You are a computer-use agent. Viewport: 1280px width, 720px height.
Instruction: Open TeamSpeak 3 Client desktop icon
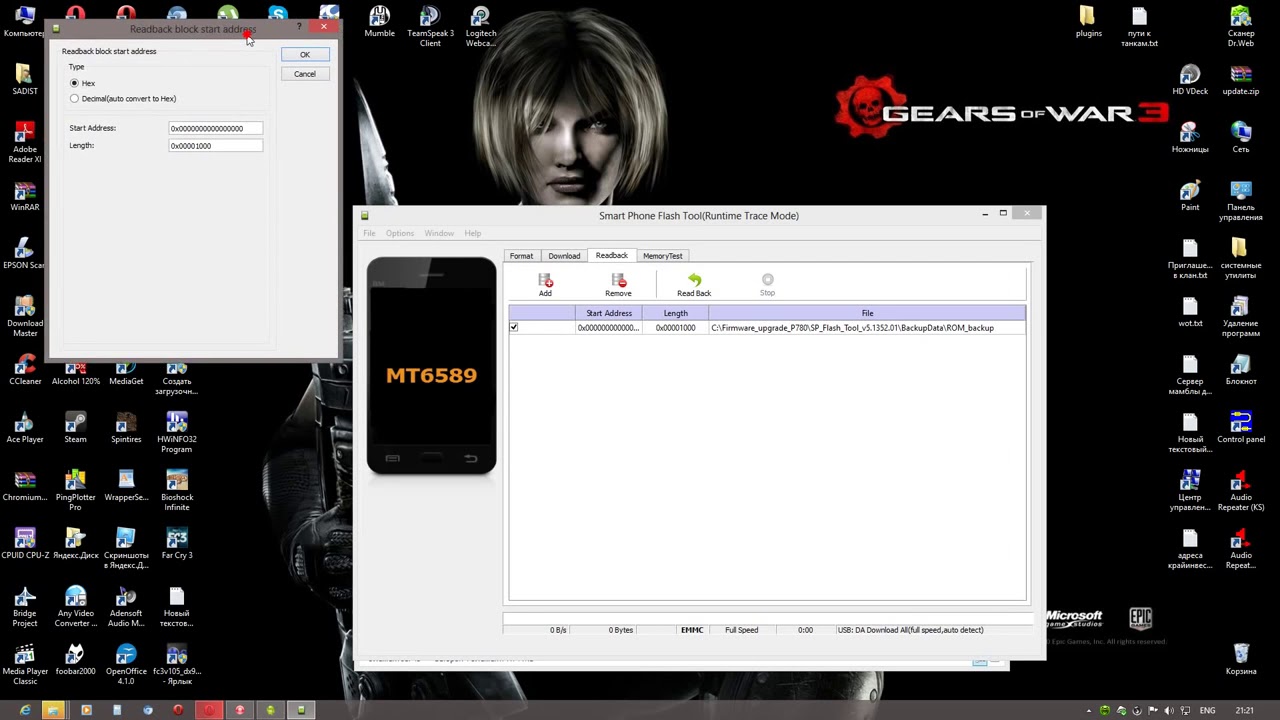point(430,26)
